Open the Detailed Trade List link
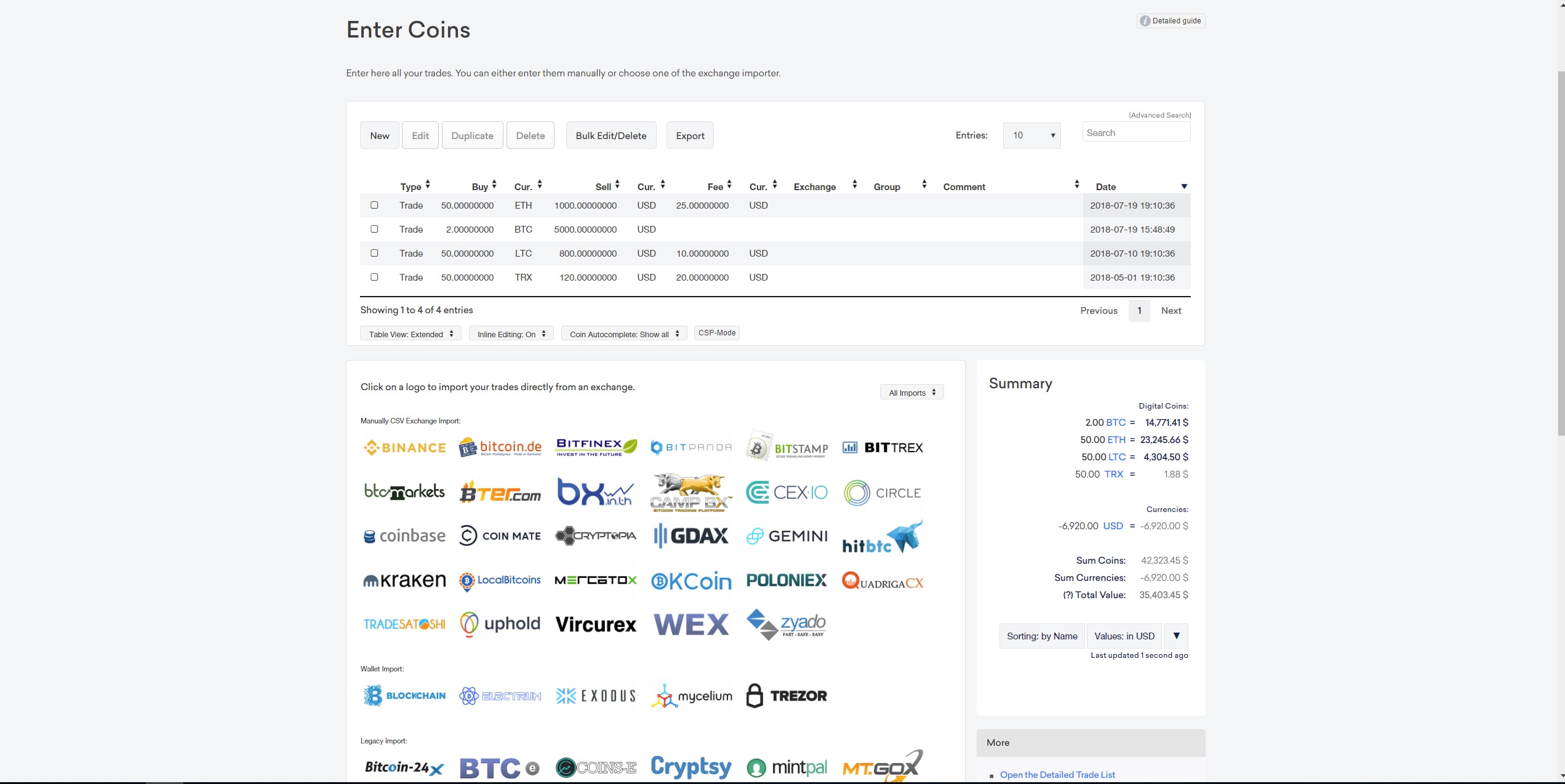Screen dimensions: 1565x784 click(1057, 774)
